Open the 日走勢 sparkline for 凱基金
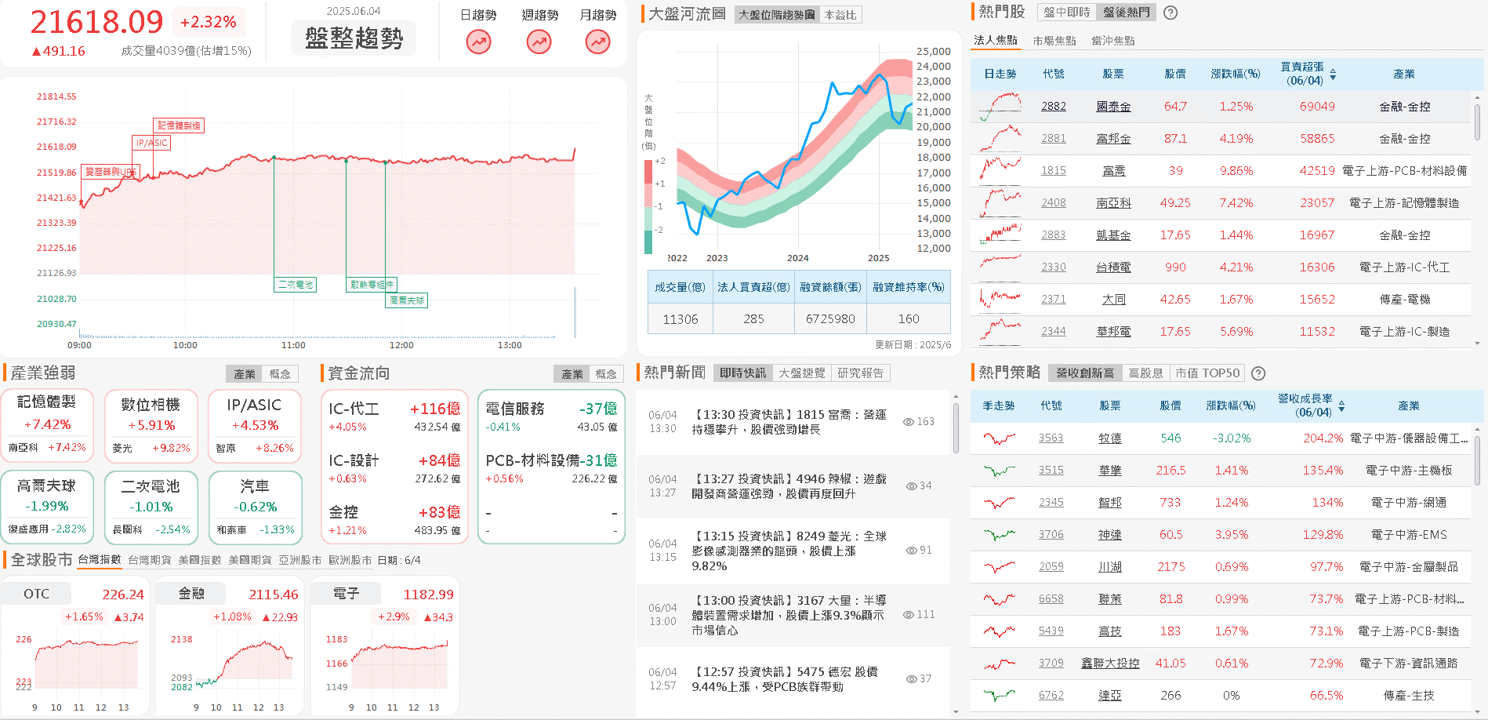The height and width of the screenshot is (720, 1488). [x=1000, y=234]
